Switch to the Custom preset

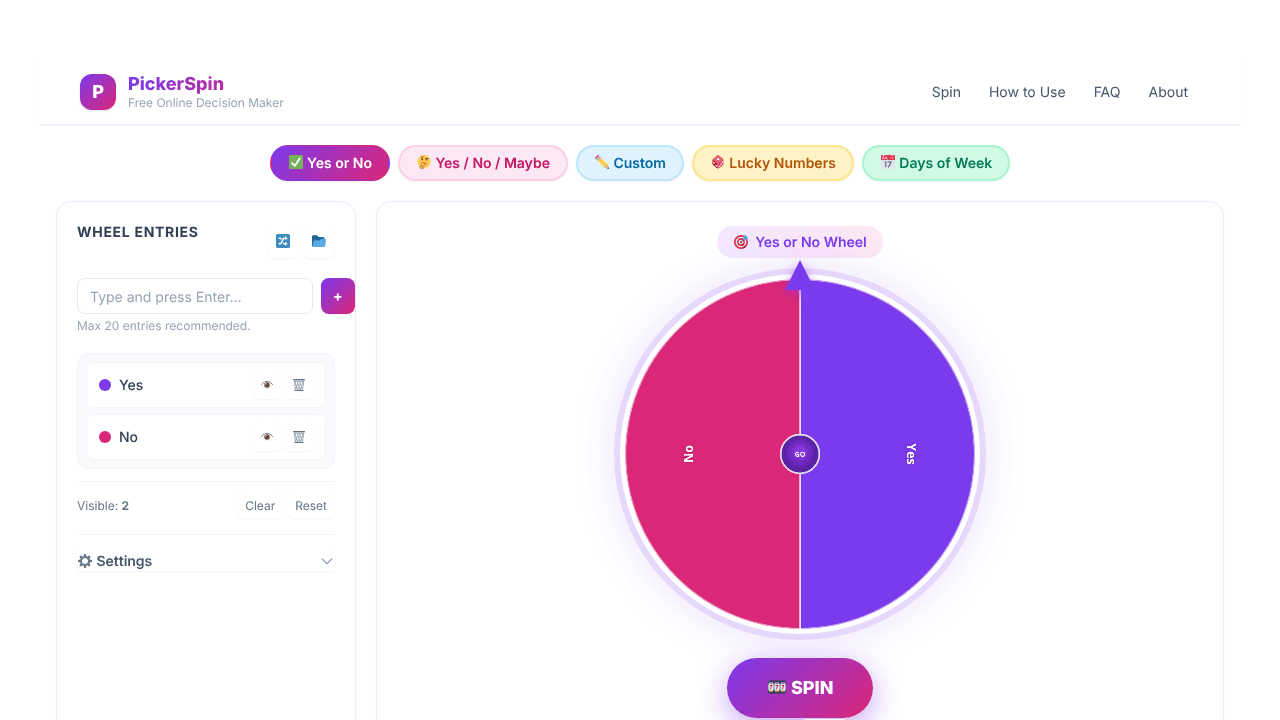pos(630,163)
